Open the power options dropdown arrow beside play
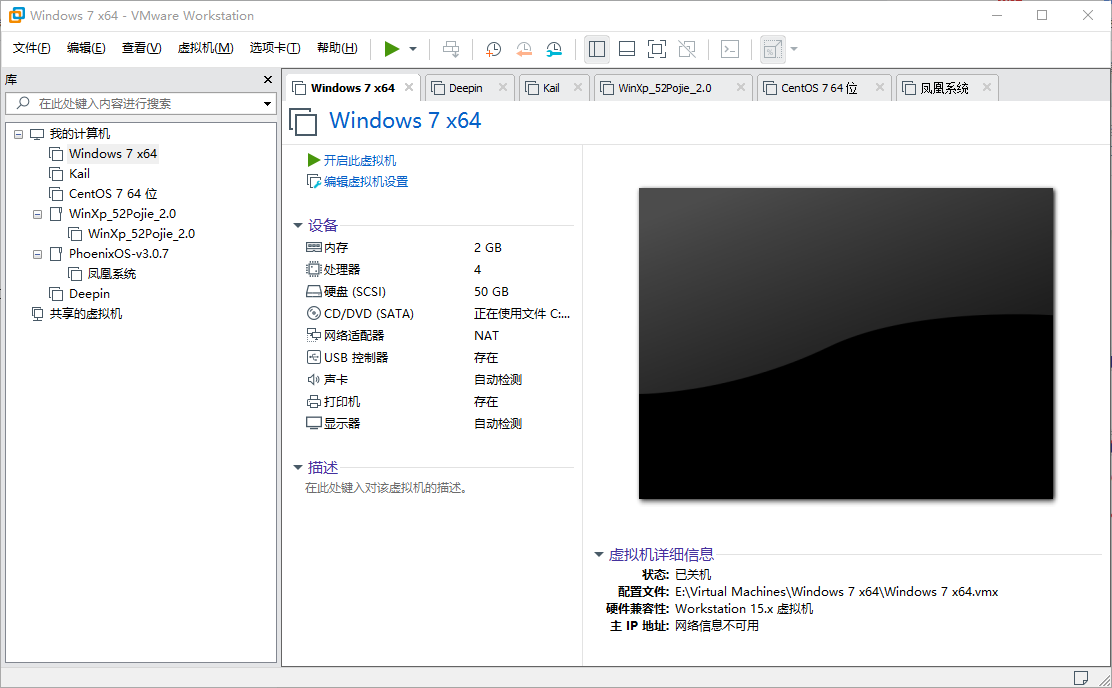Screen dimensions: 1112x688 point(413,49)
